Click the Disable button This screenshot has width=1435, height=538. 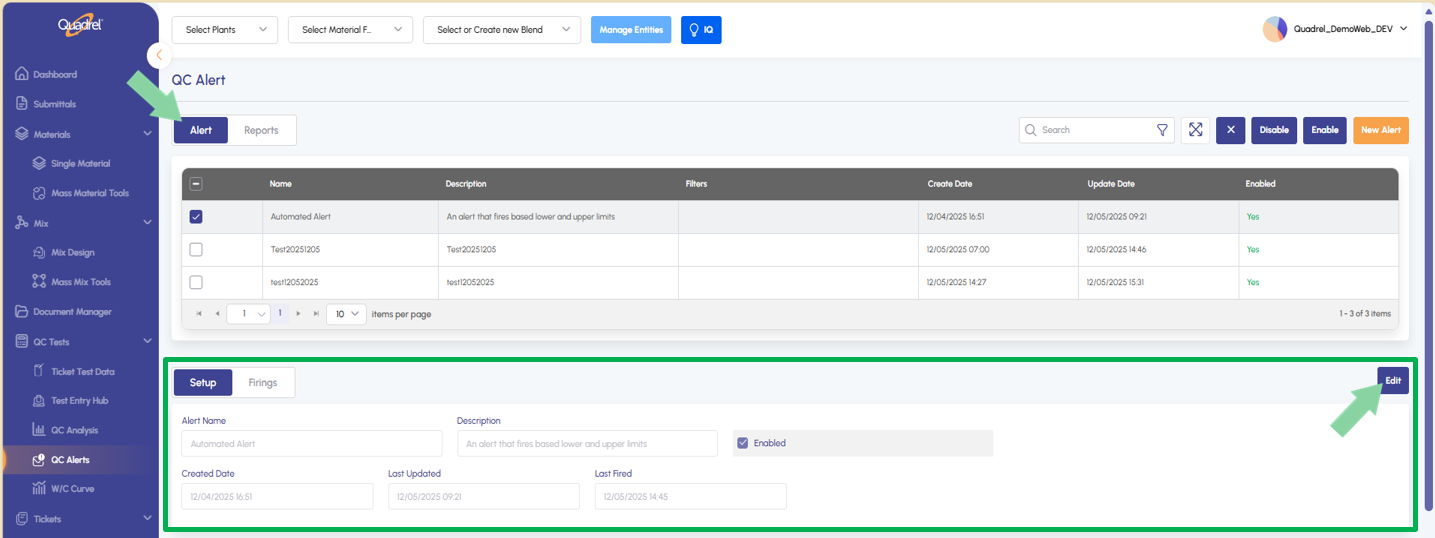click(x=1274, y=130)
